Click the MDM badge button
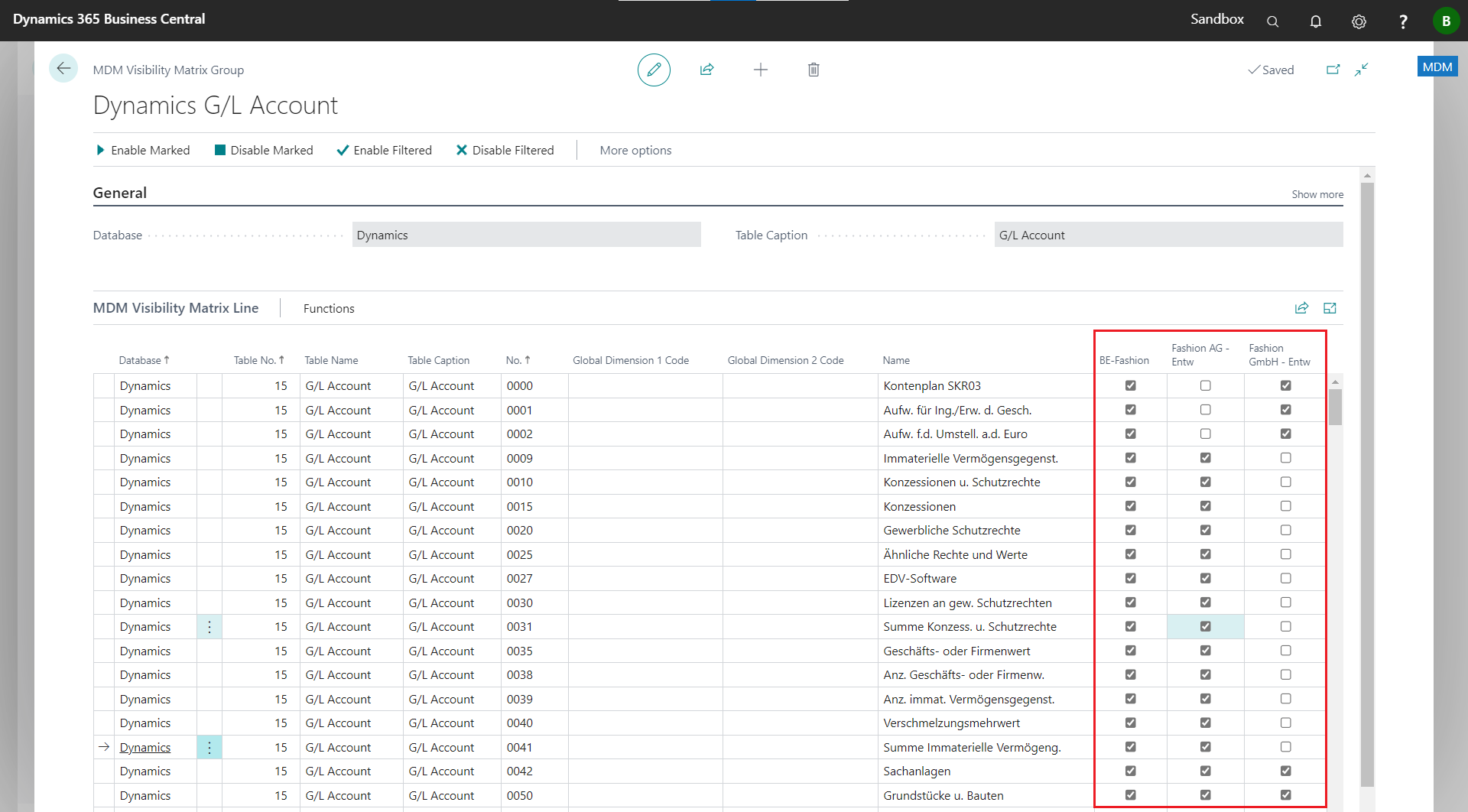This screenshot has width=1468, height=812. tap(1437, 67)
